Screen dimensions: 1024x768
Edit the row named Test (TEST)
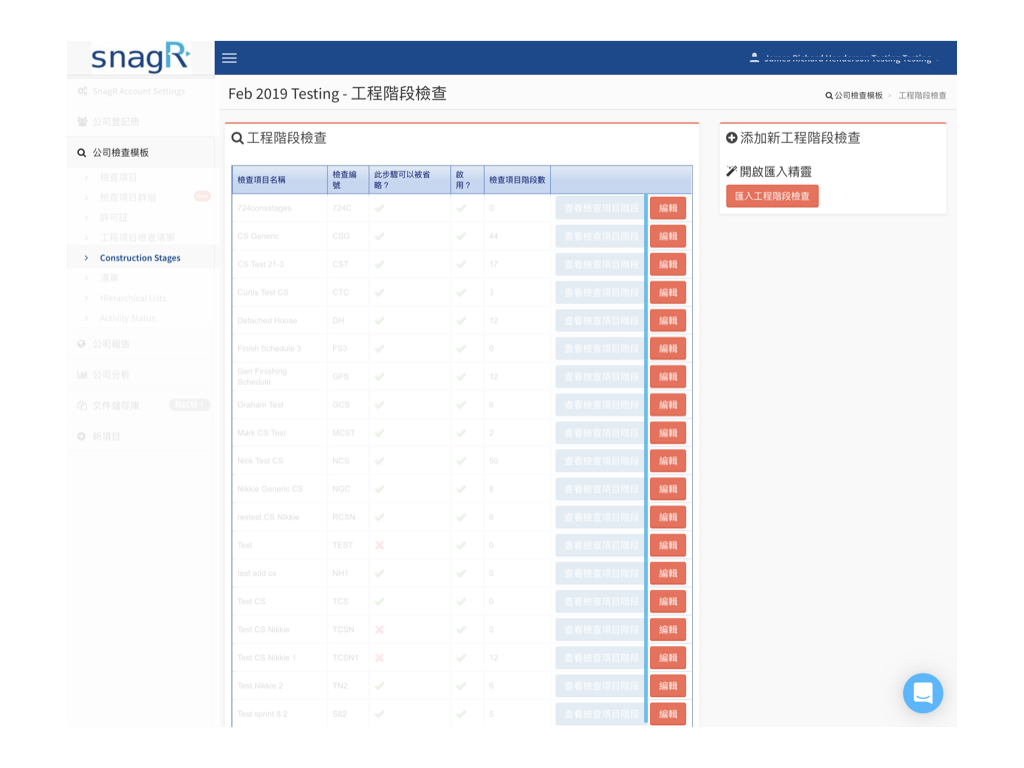click(x=667, y=545)
